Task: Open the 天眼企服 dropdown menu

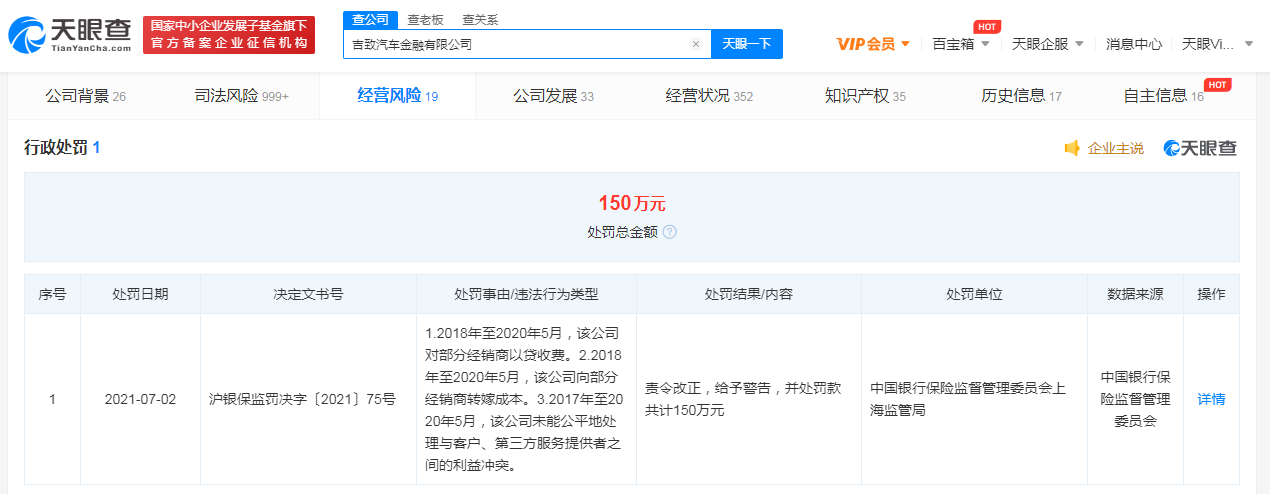Action: (1048, 44)
